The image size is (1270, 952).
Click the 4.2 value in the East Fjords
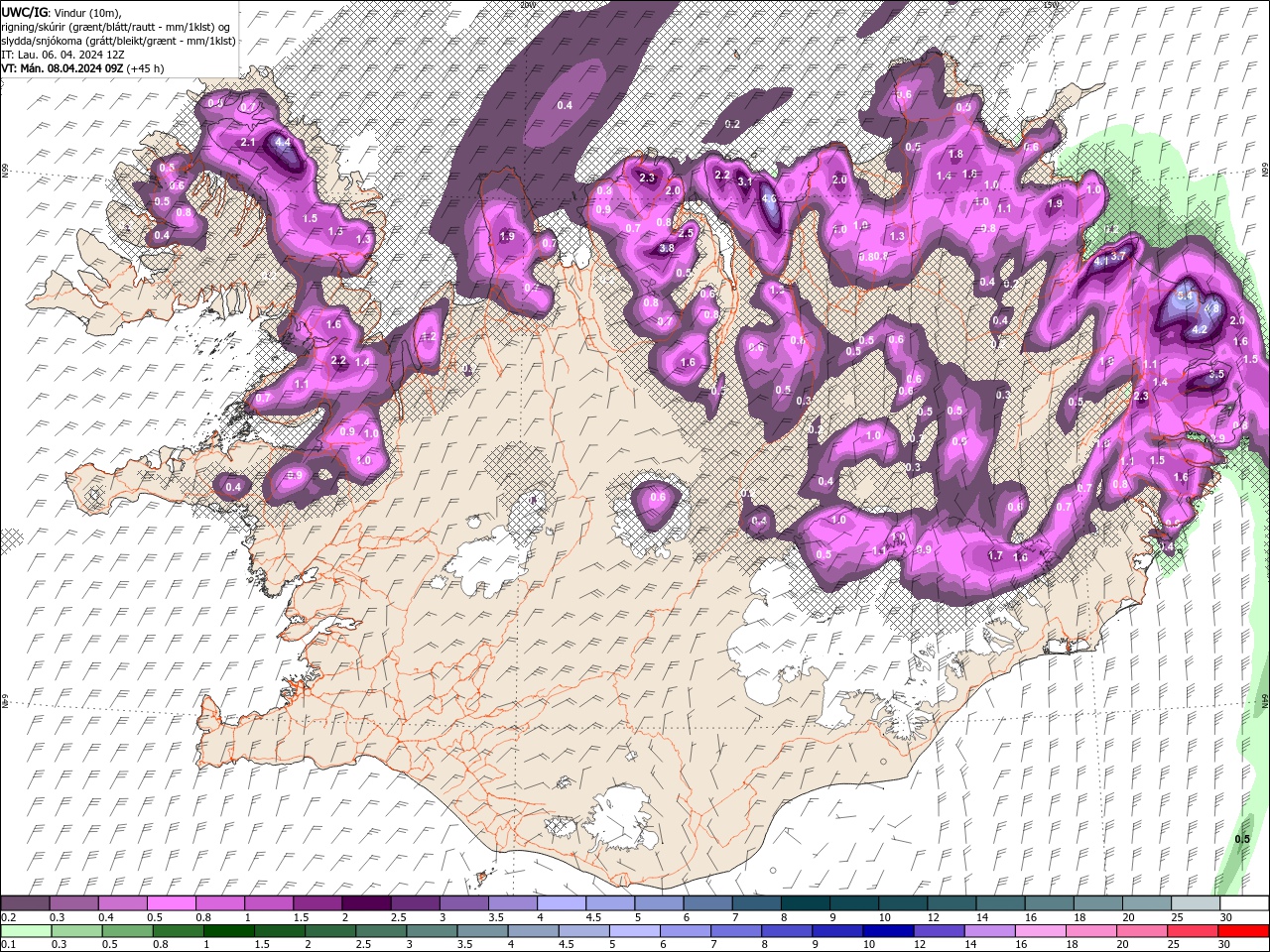[x=1199, y=329]
